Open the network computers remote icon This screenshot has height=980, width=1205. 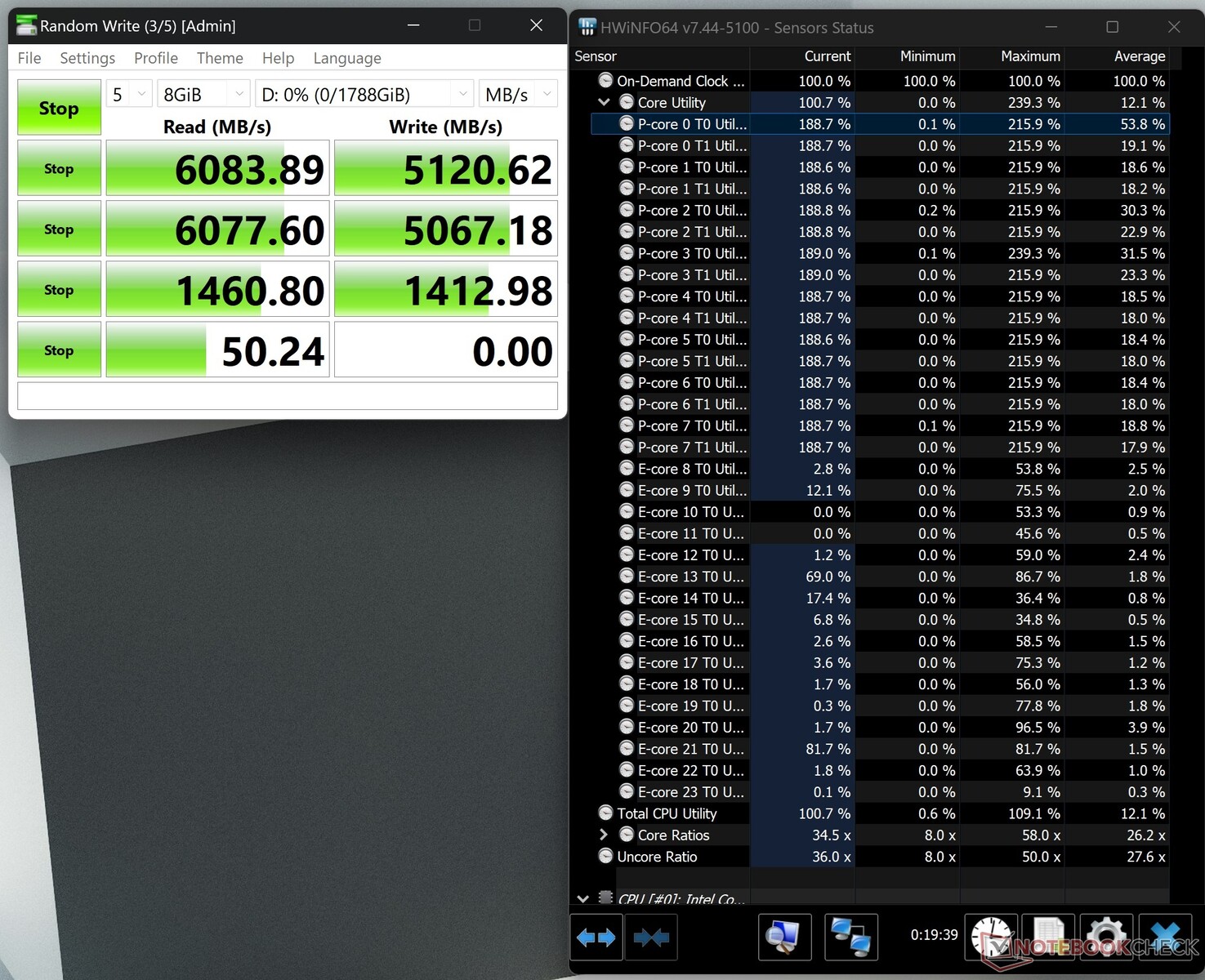[850, 937]
